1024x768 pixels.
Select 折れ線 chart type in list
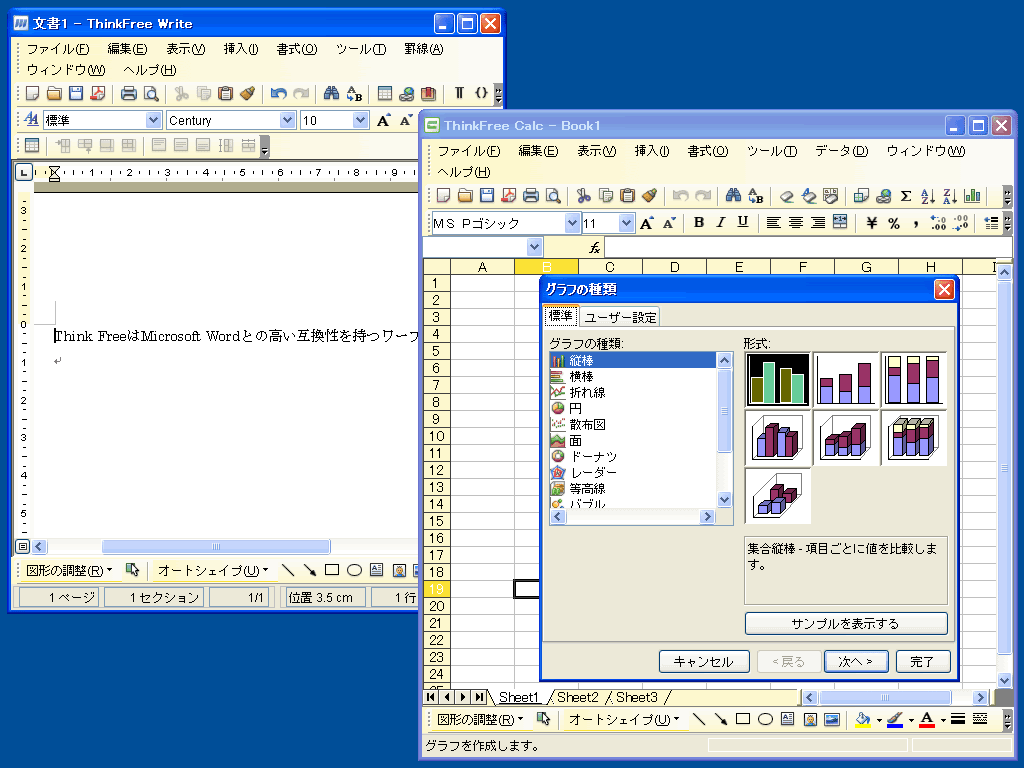(632, 392)
